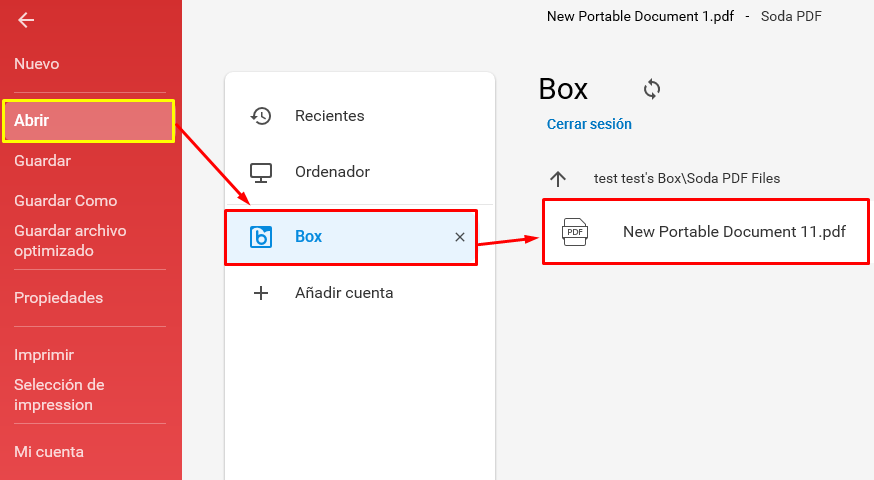874x480 pixels.
Task: Click the back arrow in the red sidebar
Action: pos(26,21)
